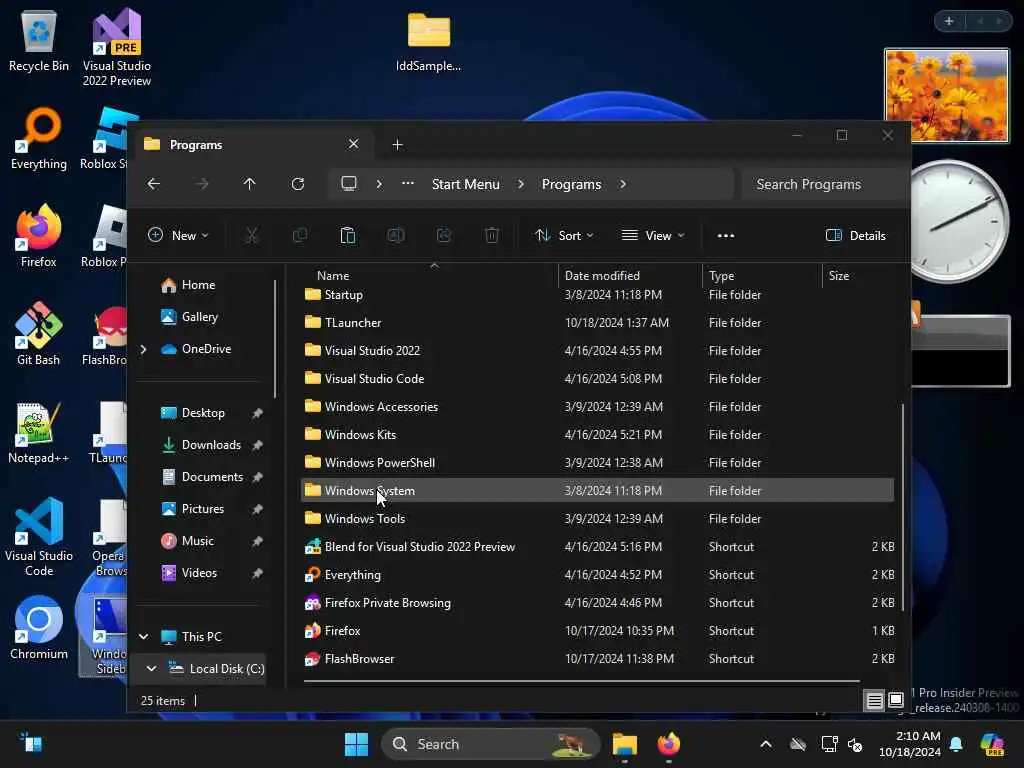Screen dimensions: 1024x768
Task: Select the TLauncher folder row
Action: tap(597, 323)
